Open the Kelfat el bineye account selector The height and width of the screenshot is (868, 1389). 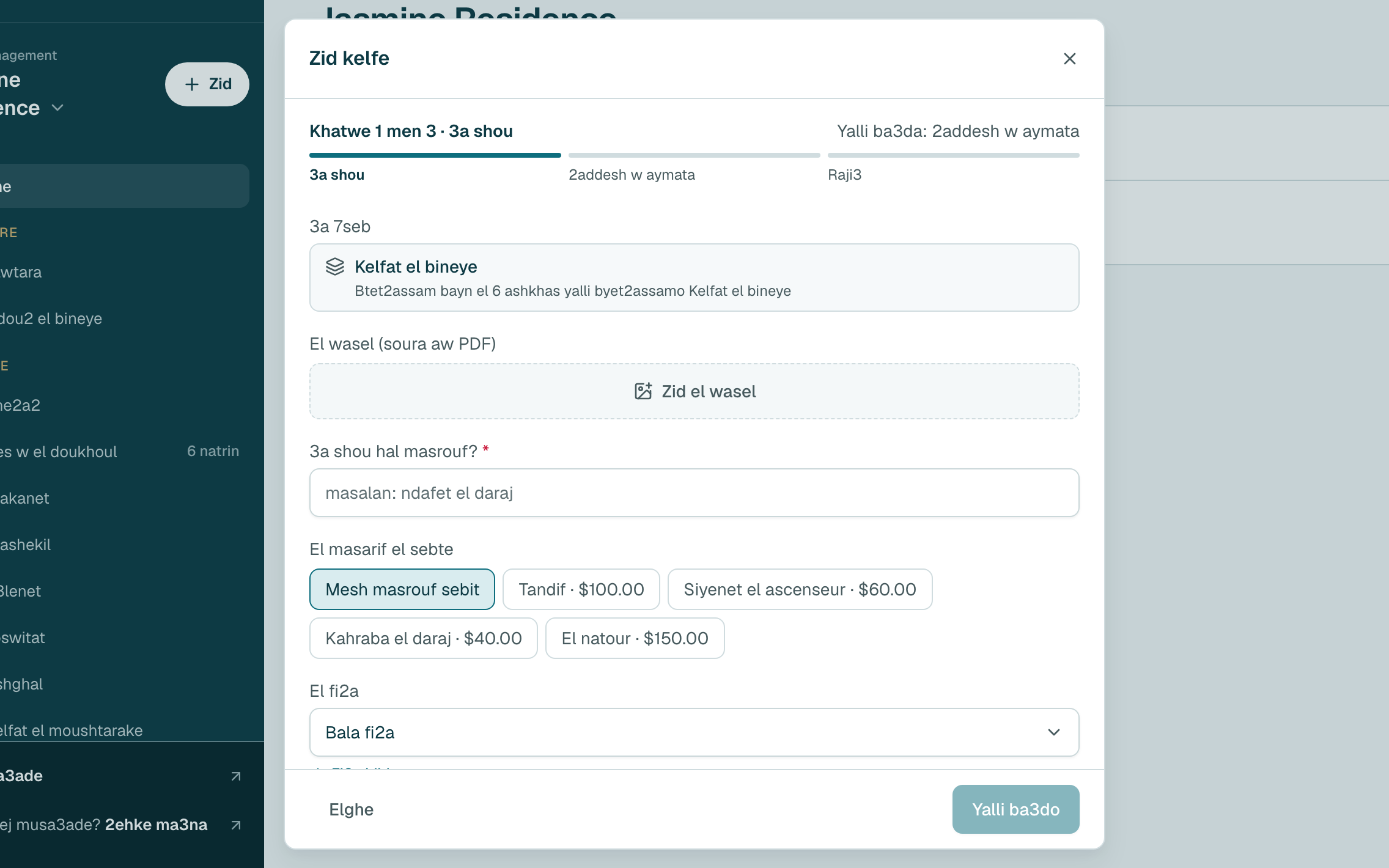tap(694, 278)
